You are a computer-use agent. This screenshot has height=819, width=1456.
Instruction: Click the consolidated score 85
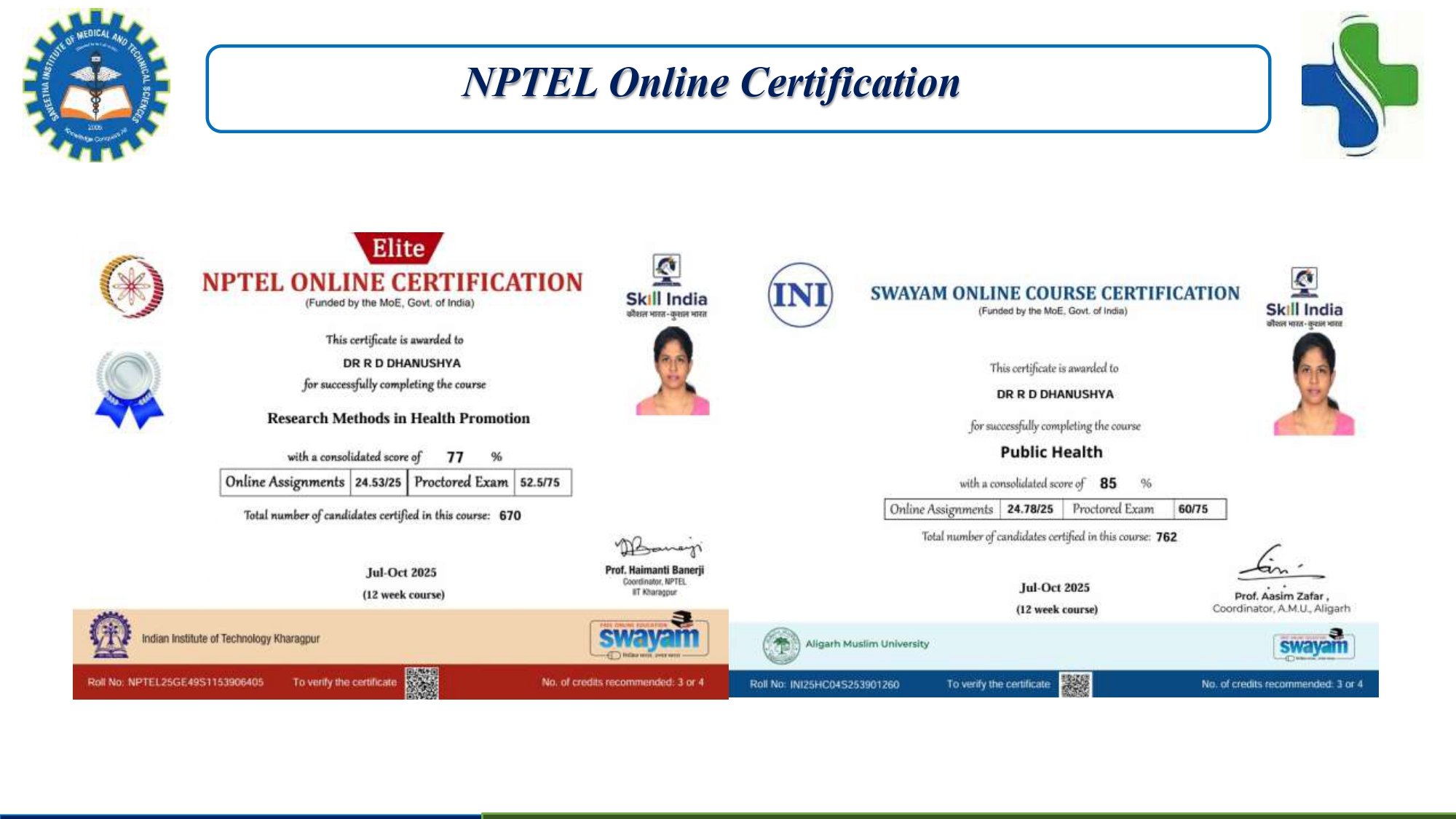click(x=1108, y=483)
